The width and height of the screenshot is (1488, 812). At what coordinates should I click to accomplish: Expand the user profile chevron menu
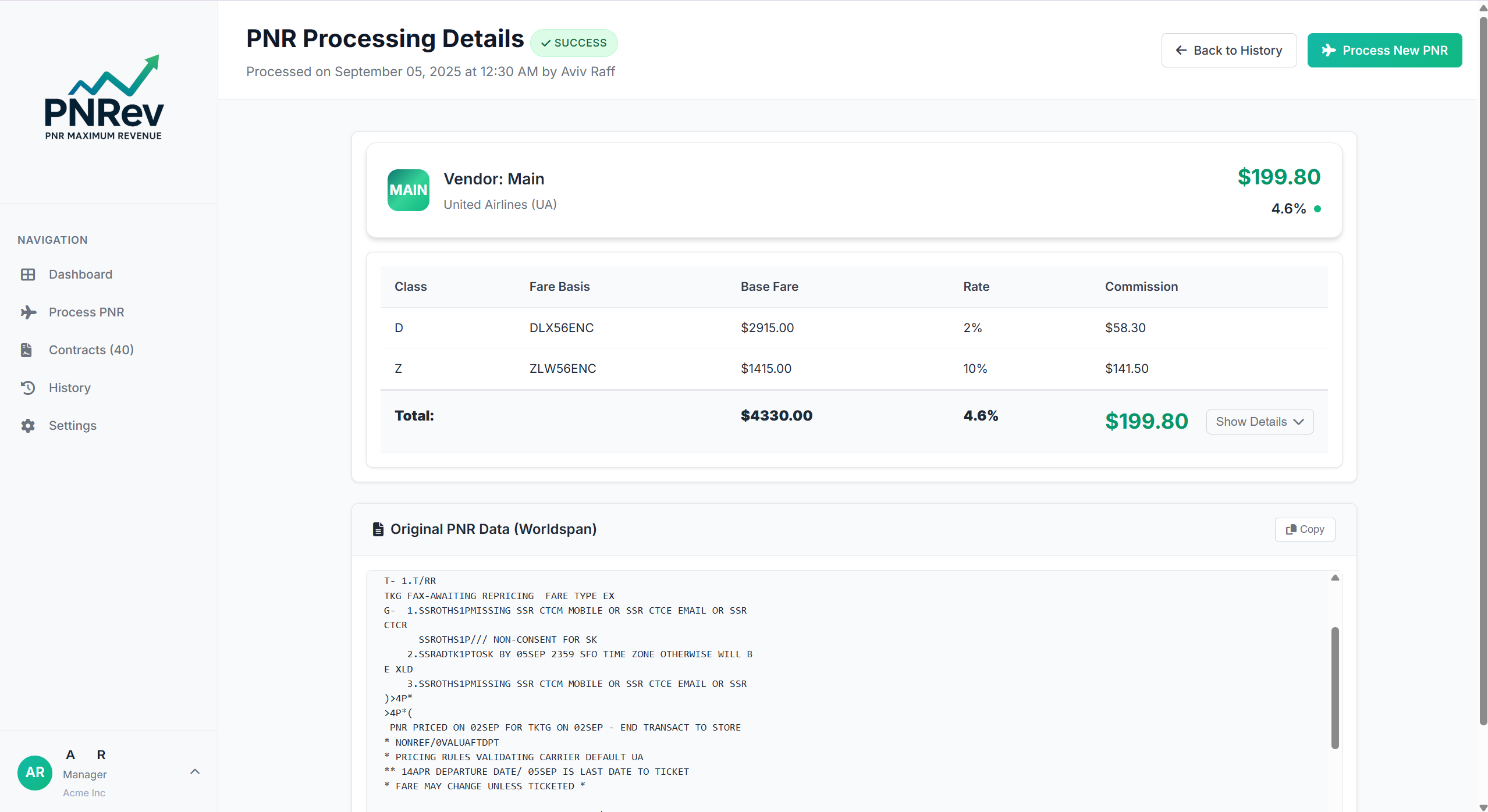(195, 772)
